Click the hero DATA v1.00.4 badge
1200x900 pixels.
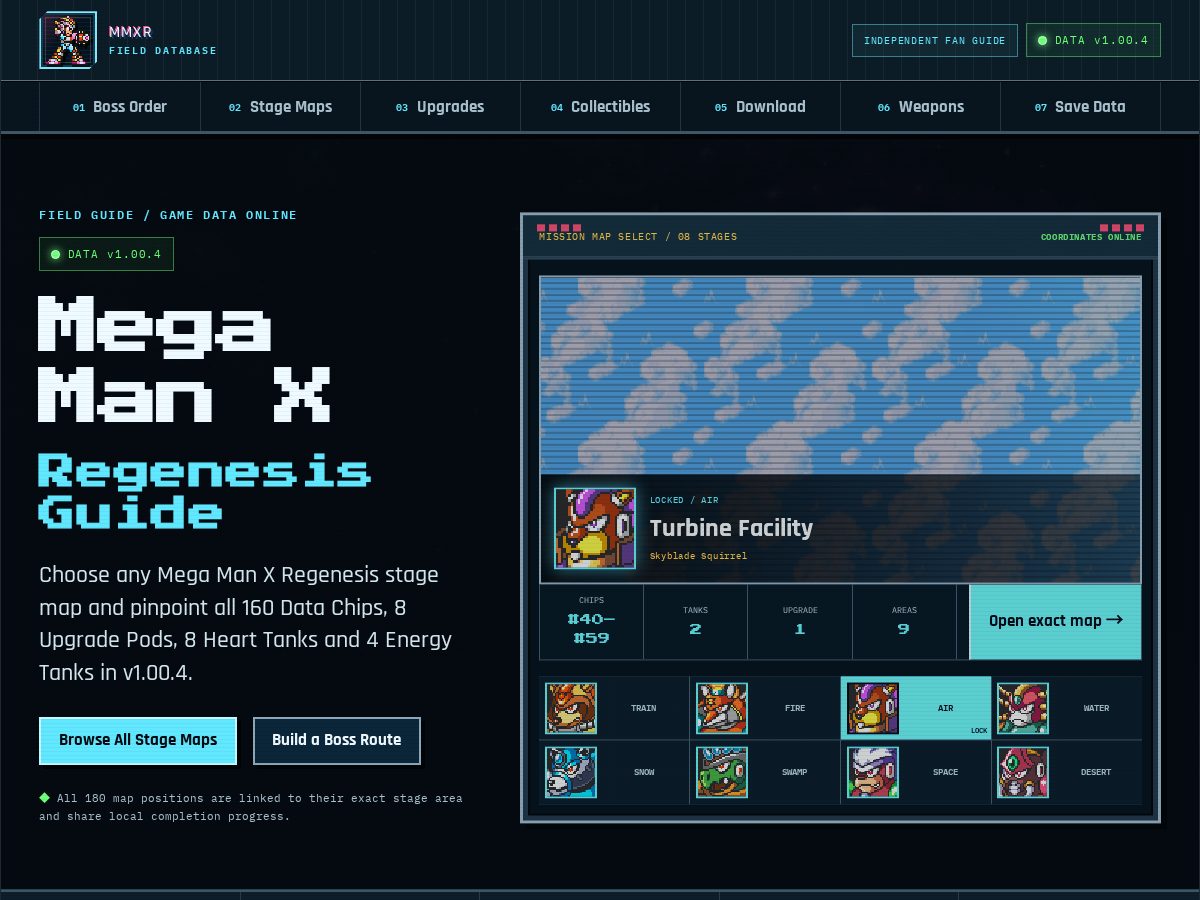[x=106, y=254]
